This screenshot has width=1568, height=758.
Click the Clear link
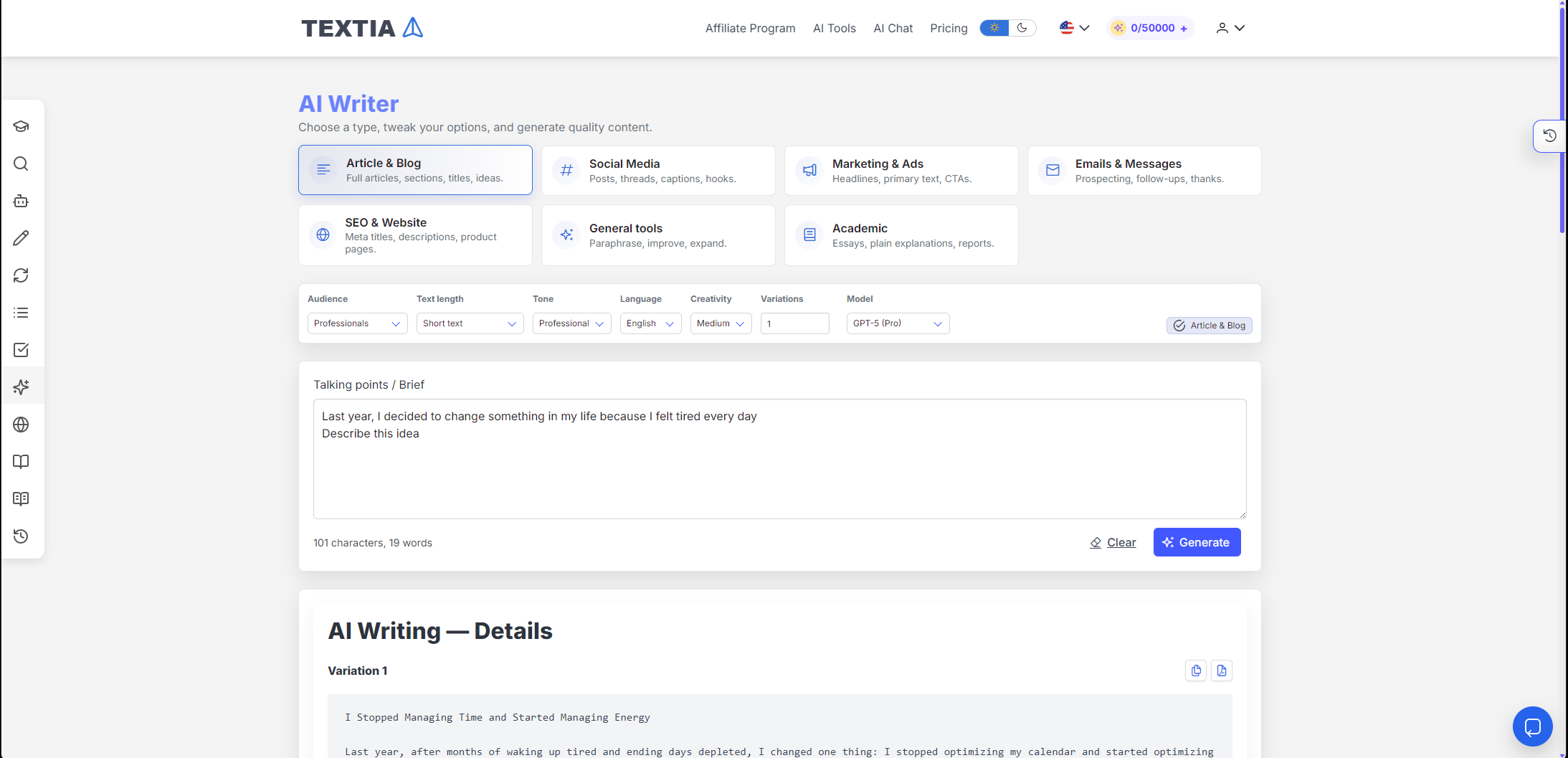1113,543
